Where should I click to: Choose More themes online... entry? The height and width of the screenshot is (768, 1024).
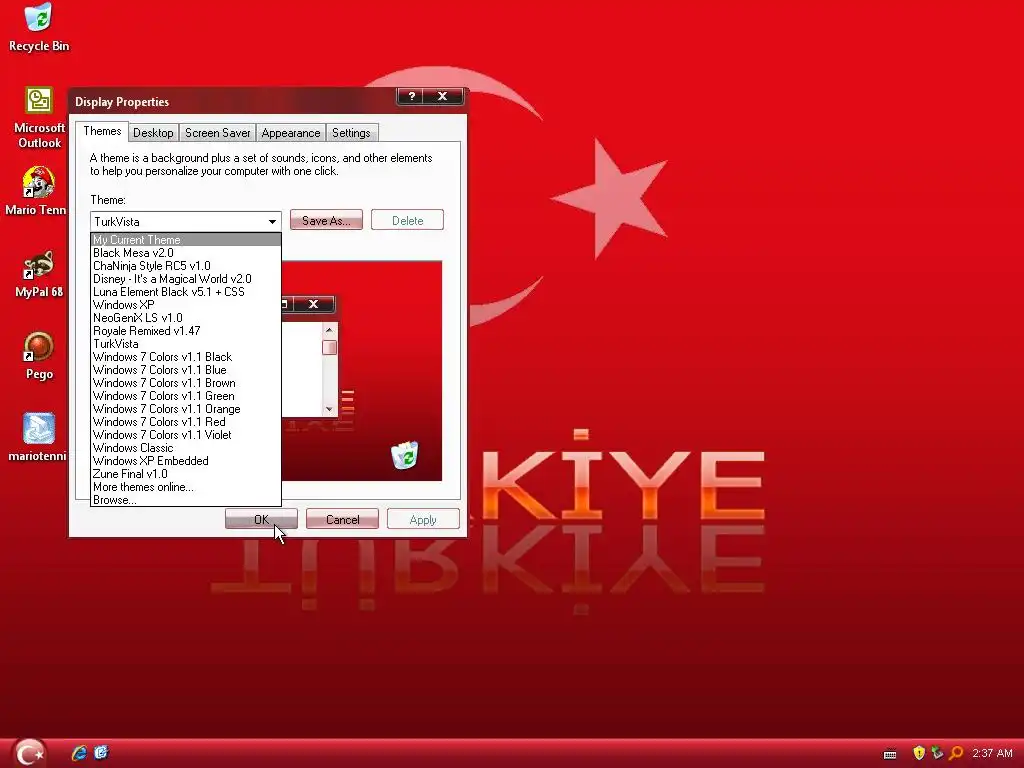coord(185,487)
